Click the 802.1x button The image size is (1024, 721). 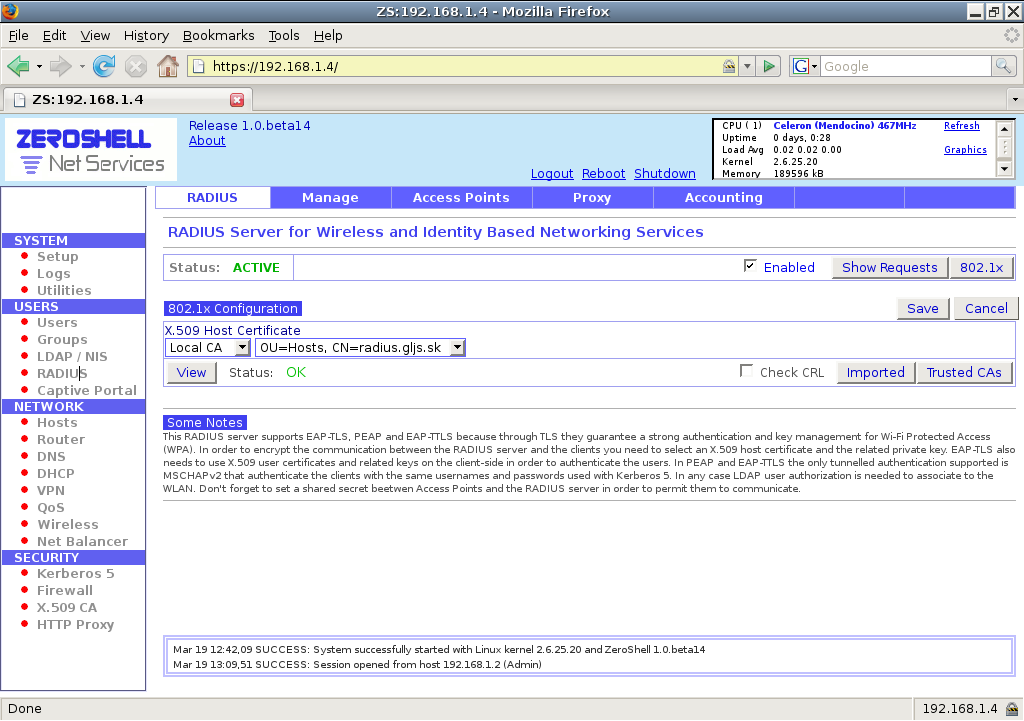pyautogui.click(x=981, y=267)
